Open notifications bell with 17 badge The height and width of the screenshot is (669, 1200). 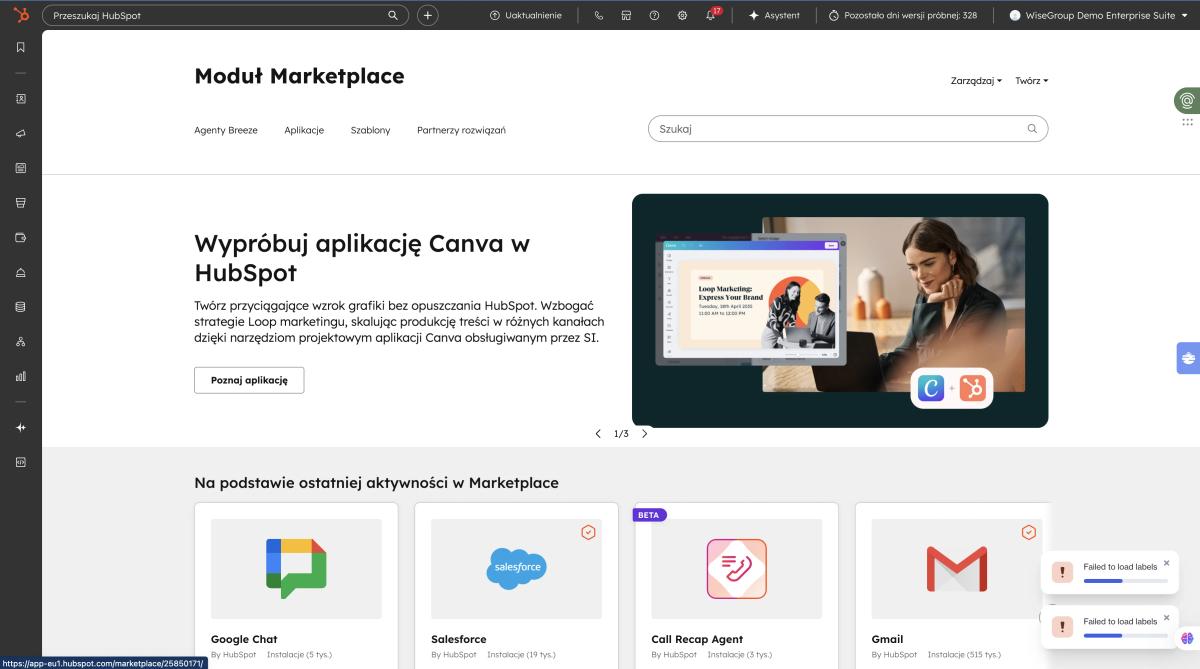[712, 14]
